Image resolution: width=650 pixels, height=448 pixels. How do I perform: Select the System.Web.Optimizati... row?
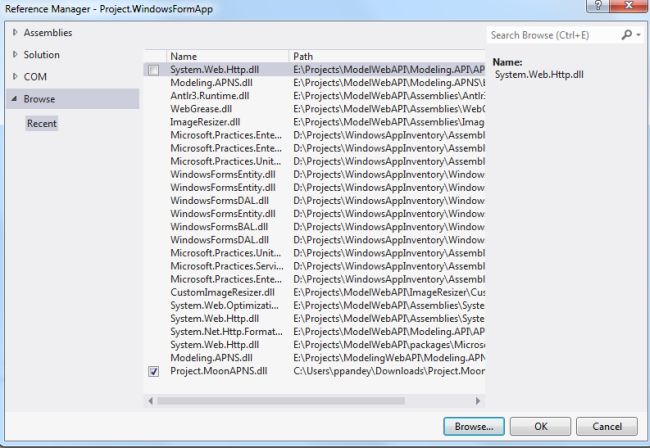(x=314, y=305)
